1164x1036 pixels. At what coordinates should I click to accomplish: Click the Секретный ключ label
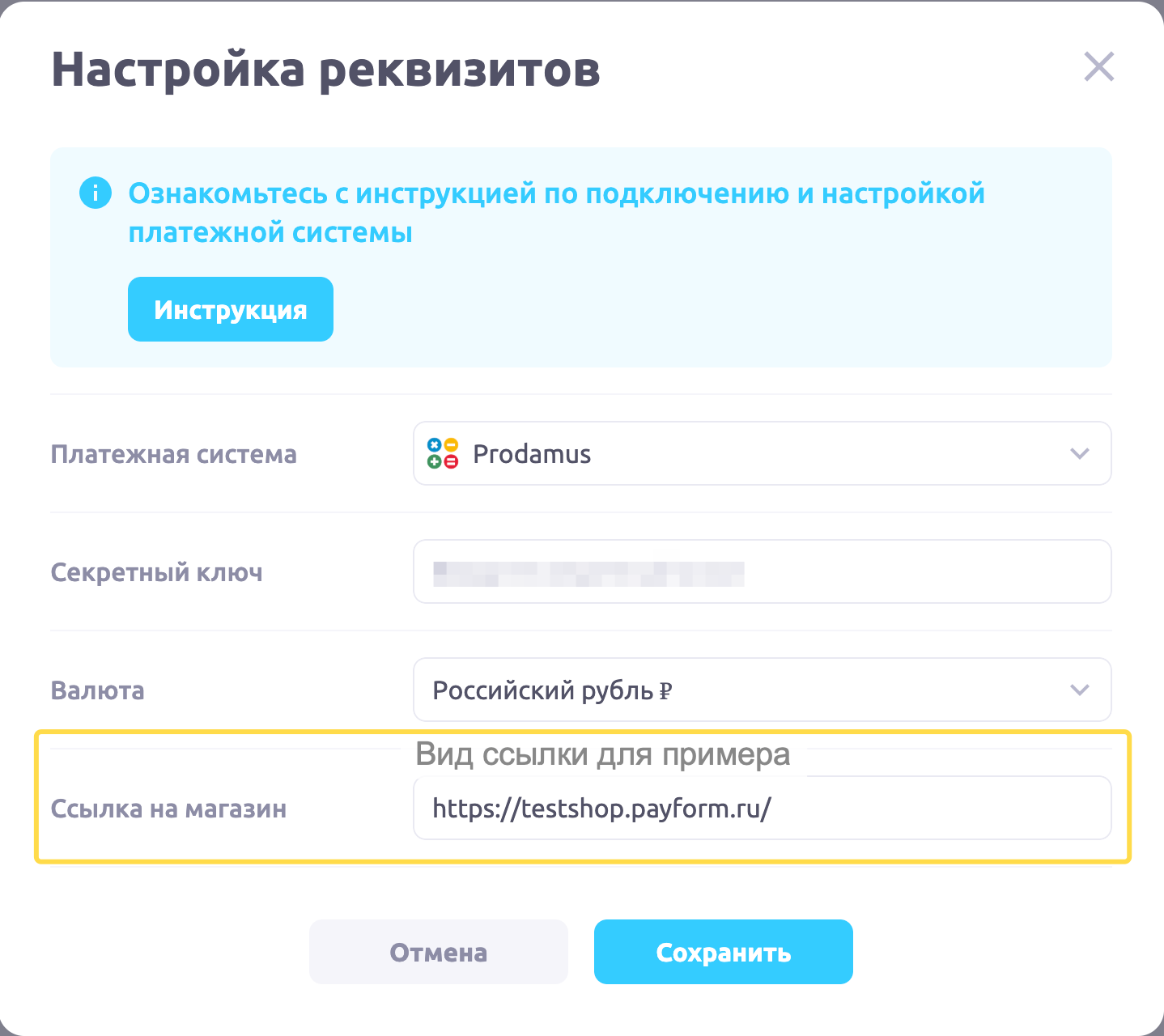click(156, 572)
